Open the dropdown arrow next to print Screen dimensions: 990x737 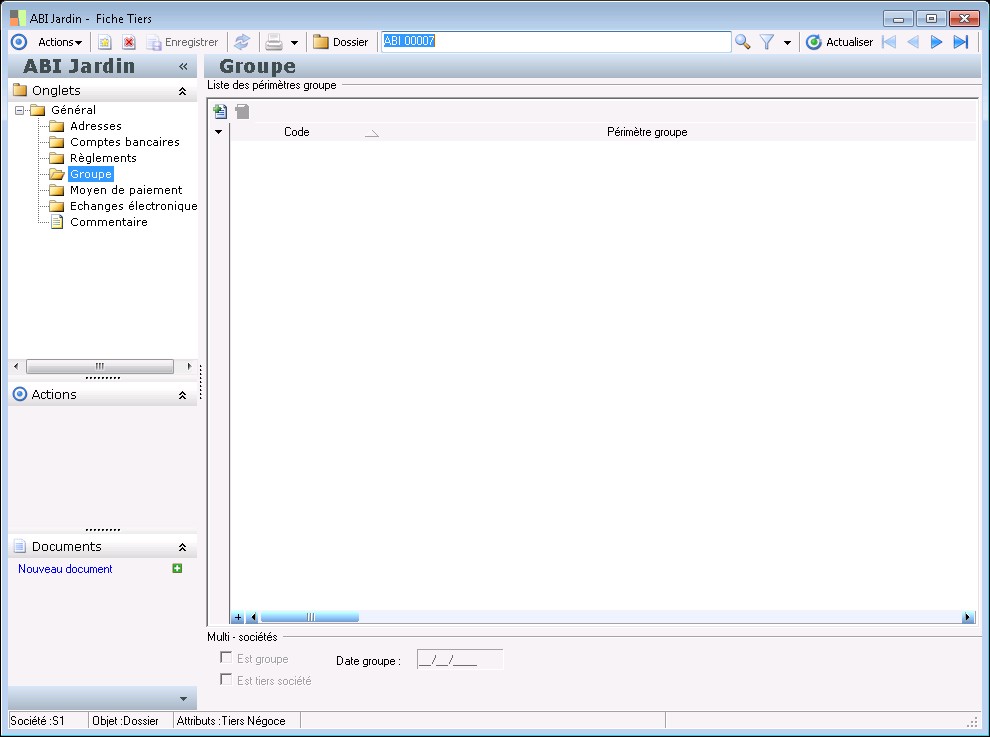pos(294,43)
